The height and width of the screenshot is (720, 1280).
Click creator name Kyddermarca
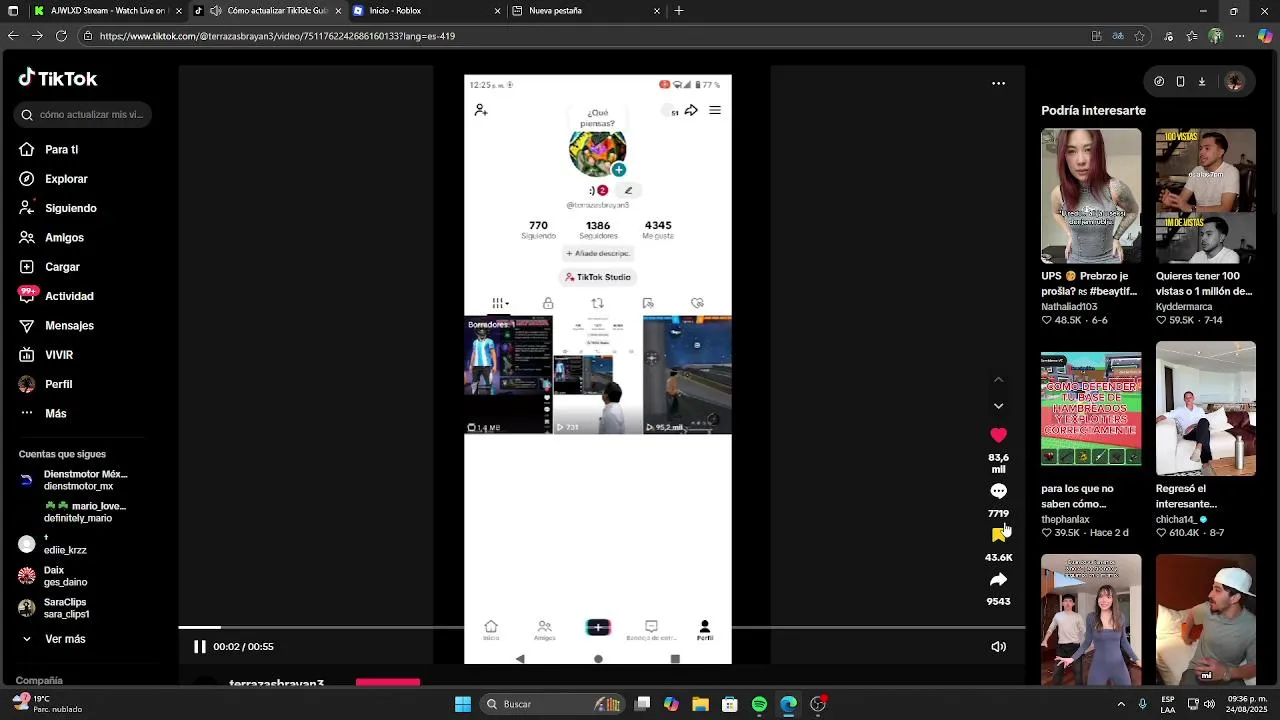pyautogui.click(x=1184, y=307)
